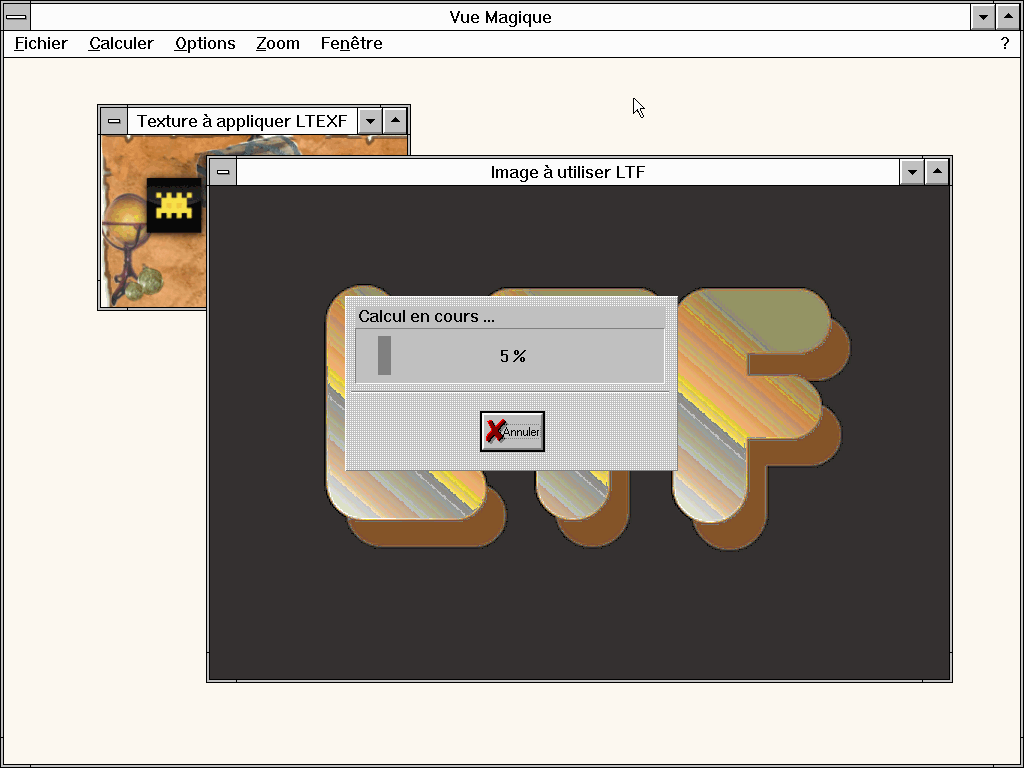Minimize the Texture à appliquer LTEXF window

370,121
